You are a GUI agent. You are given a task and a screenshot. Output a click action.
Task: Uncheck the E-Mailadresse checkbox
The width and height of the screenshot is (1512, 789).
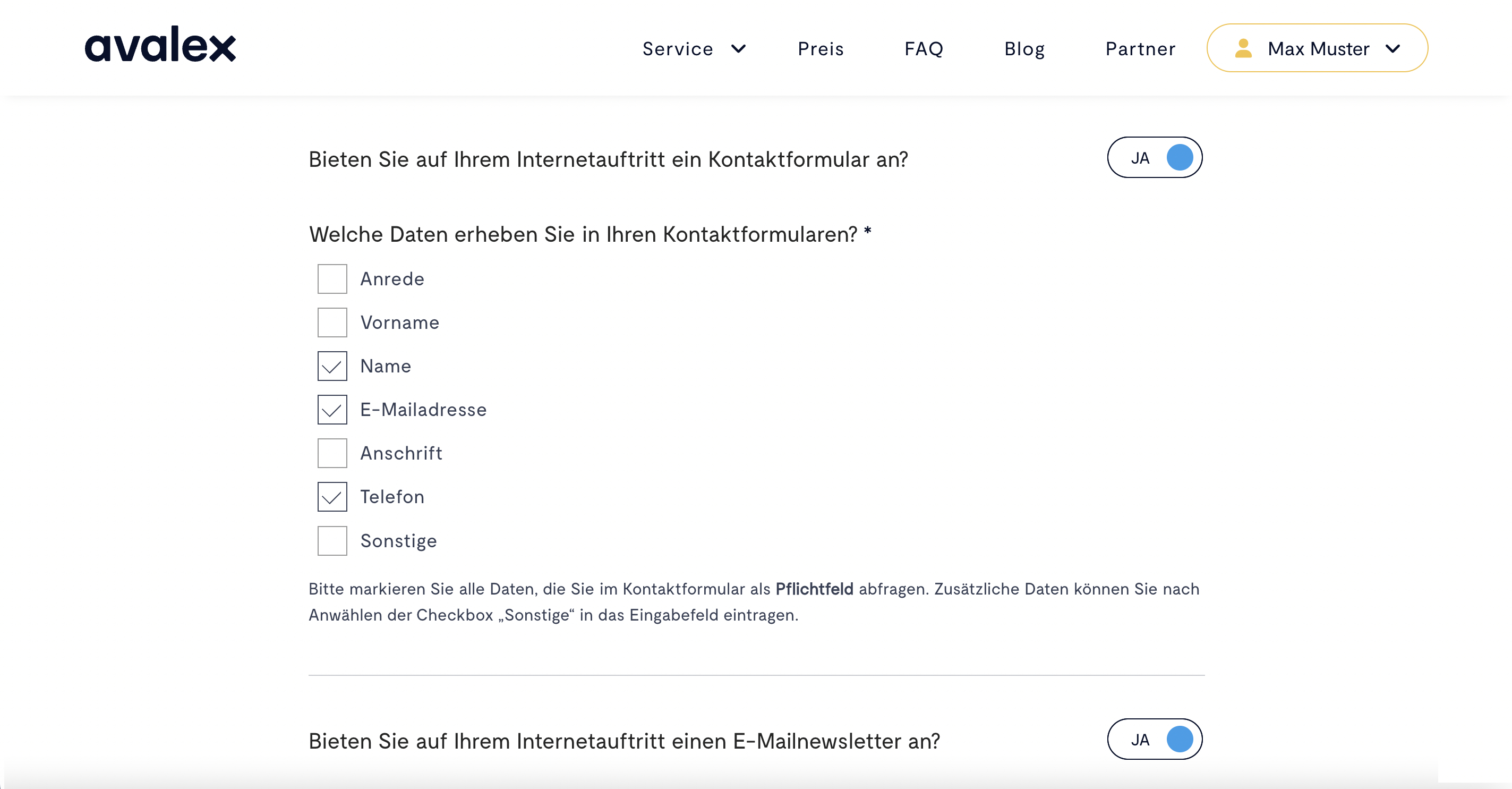[x=331, y=410]
